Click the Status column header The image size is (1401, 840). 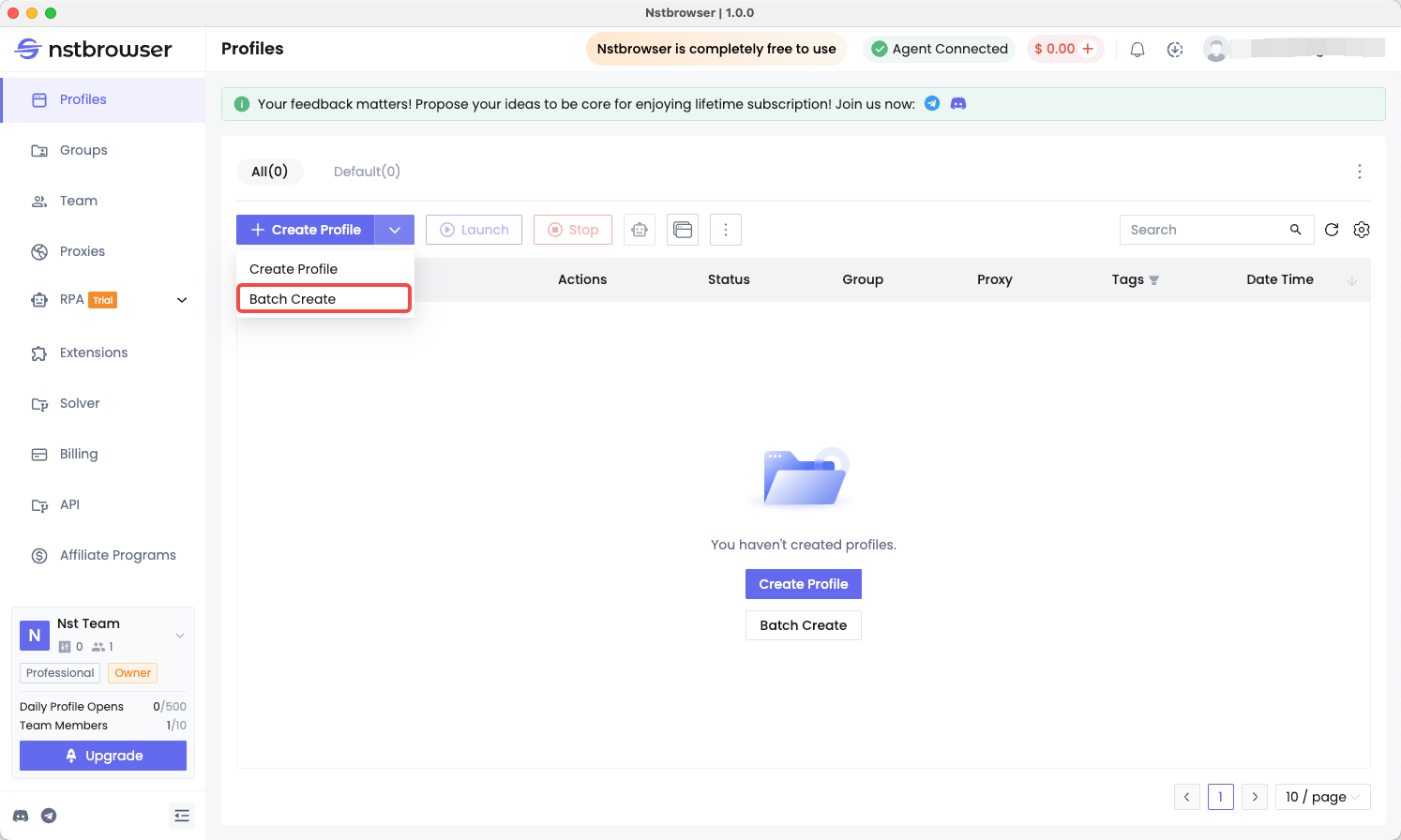click(x=729, y=279)
